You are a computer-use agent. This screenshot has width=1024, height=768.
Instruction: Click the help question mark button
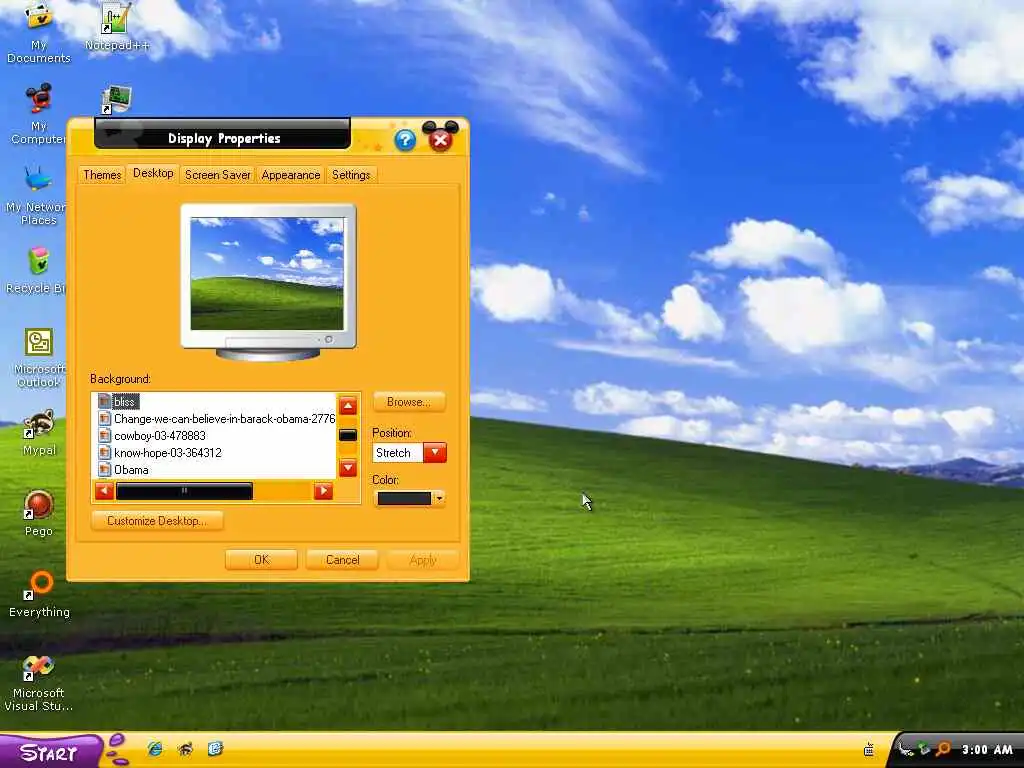[405, 140]
